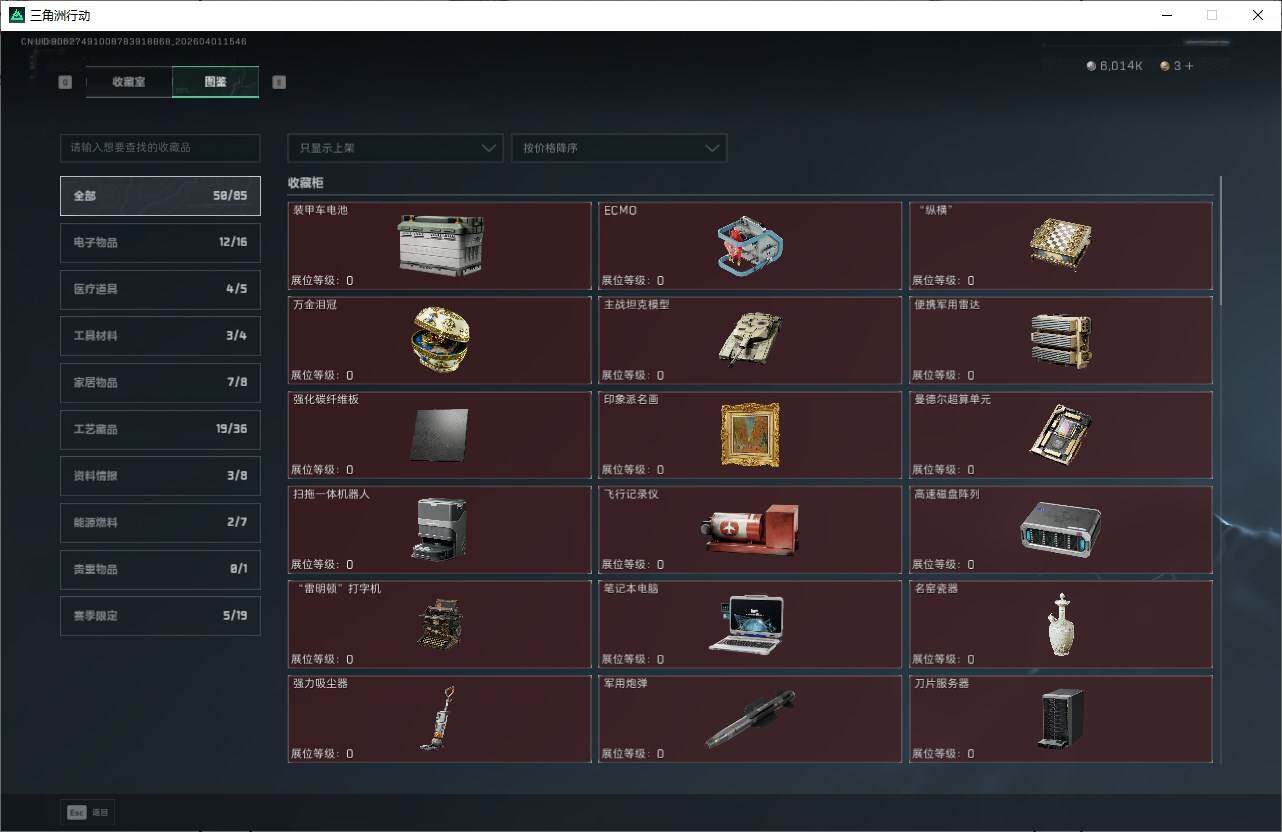Click the 名窑瓷器 porcelain vase image
The height and width of the screenshot is (832, 1282).
point(1060,624)
